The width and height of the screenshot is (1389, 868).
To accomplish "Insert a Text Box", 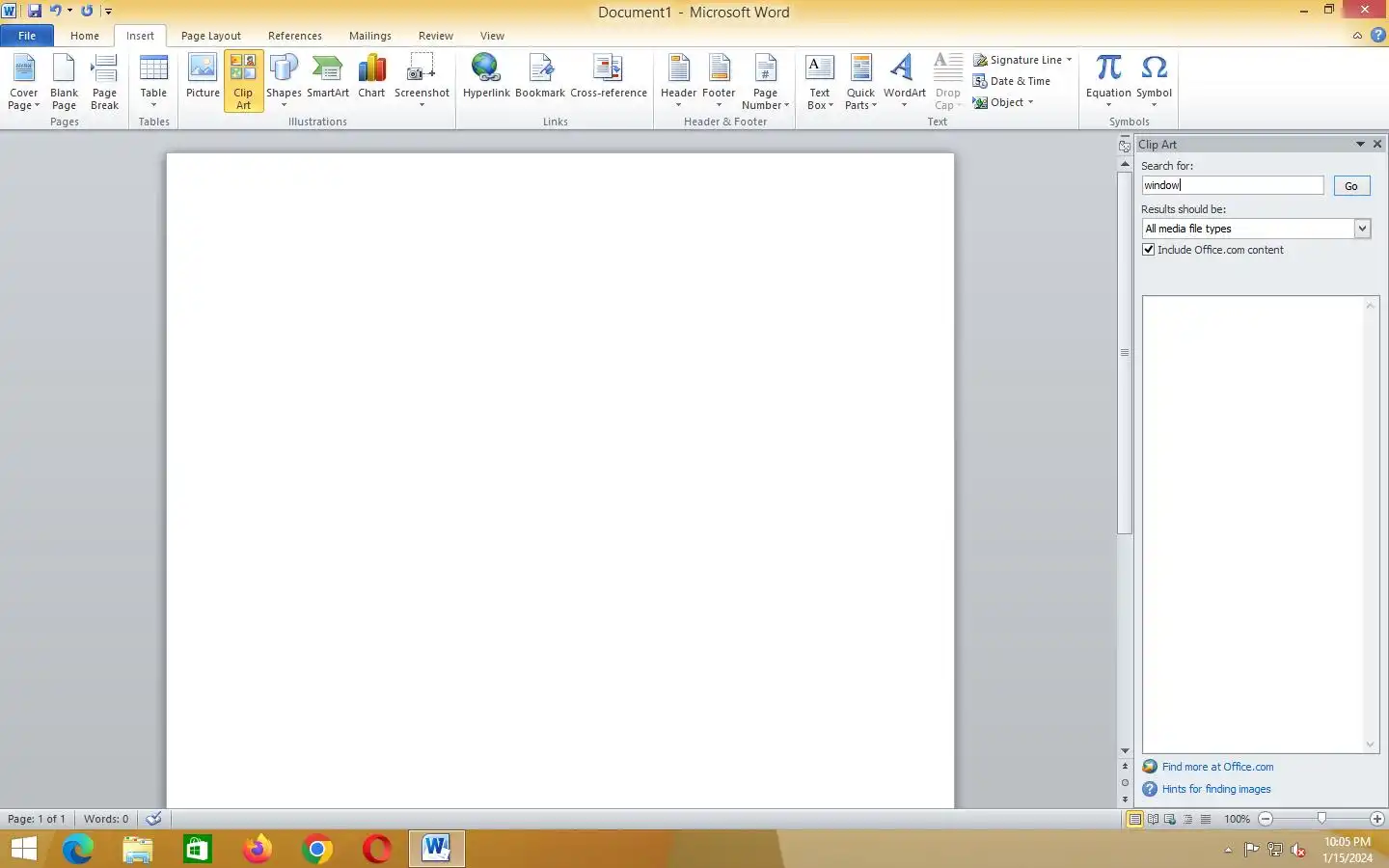I will pos(820,82).
